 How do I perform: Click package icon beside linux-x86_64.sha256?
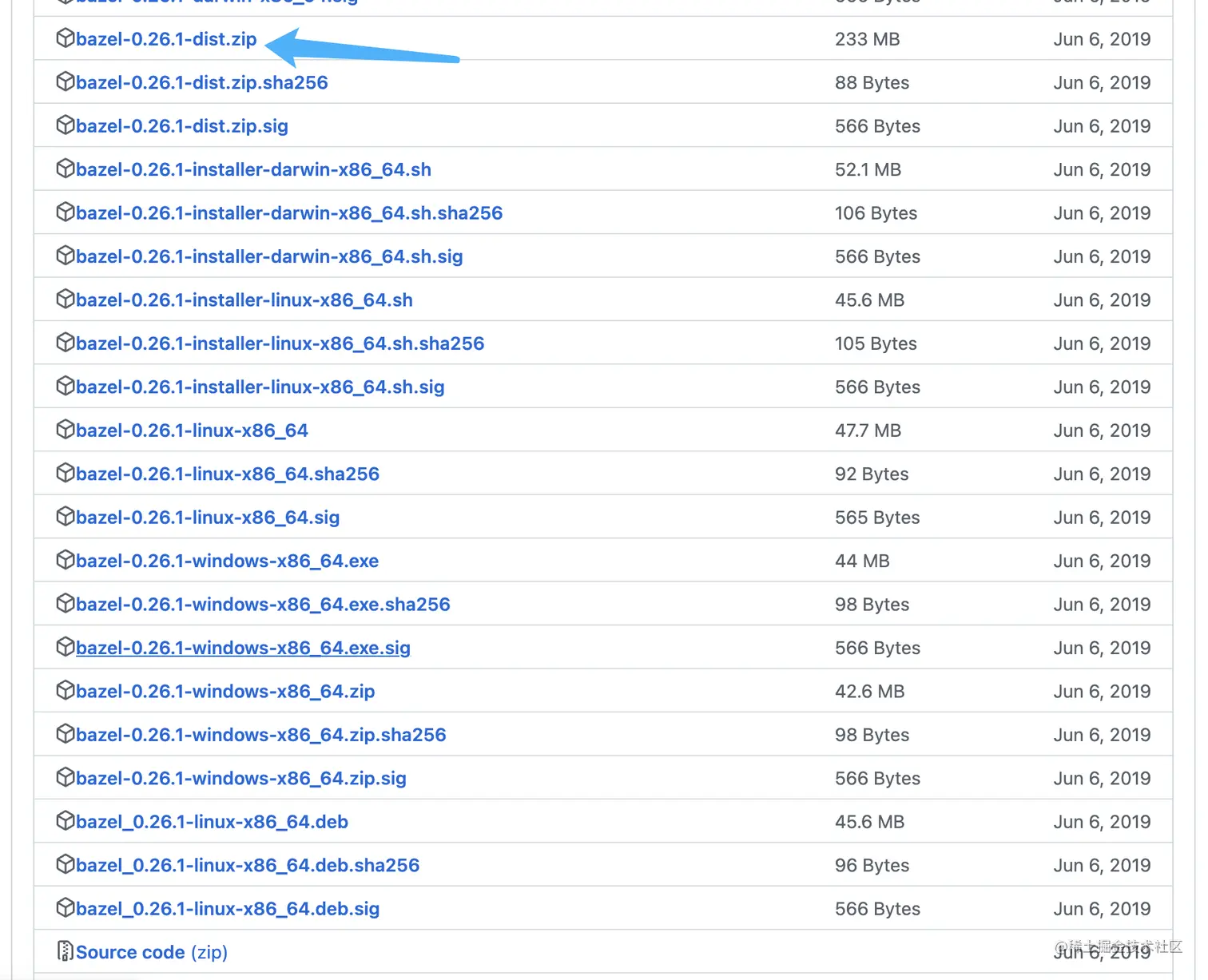click(65, 474)
